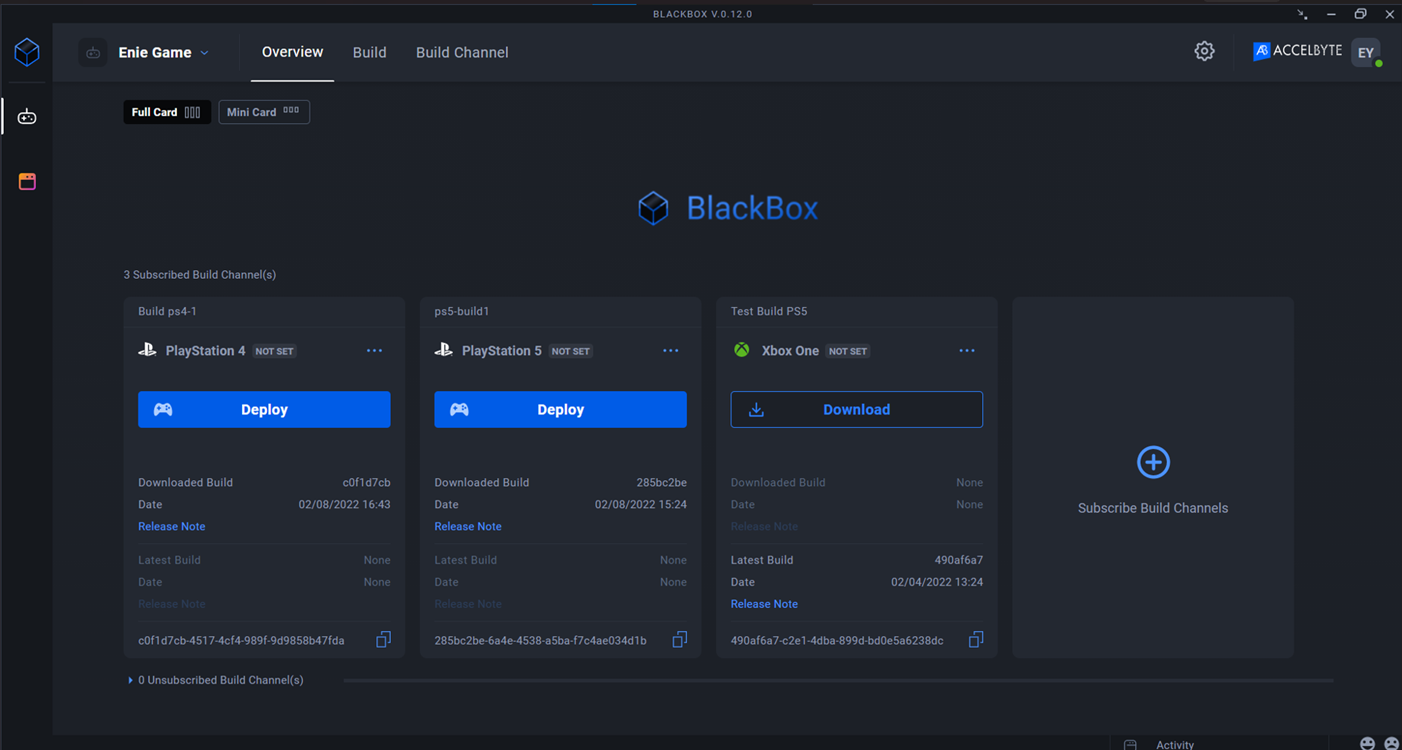
Task: Deploy the PlayStation 5 build
Action: [560, 409]
